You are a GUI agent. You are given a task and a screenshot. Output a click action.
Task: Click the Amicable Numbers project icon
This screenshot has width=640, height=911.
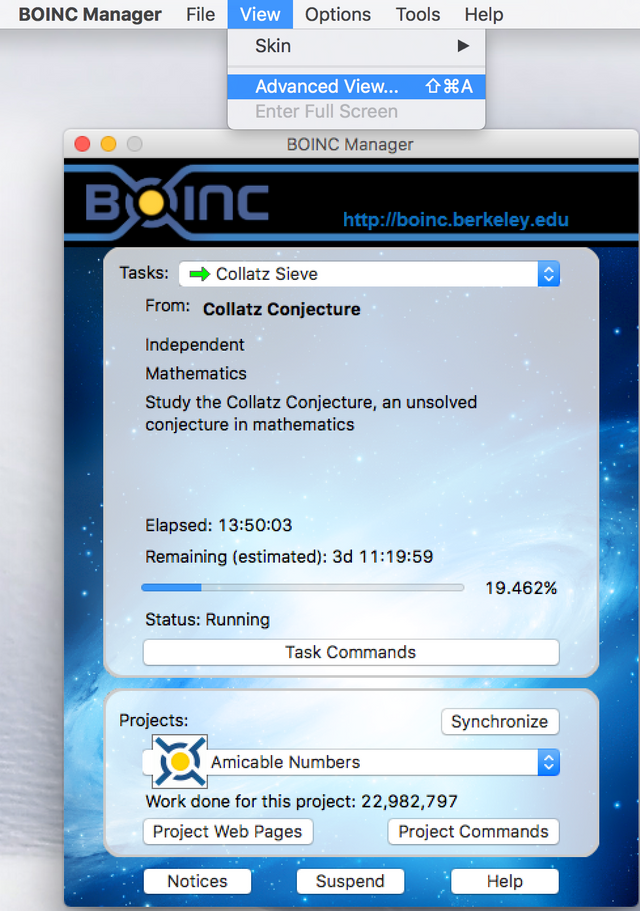tap(180, 761)
